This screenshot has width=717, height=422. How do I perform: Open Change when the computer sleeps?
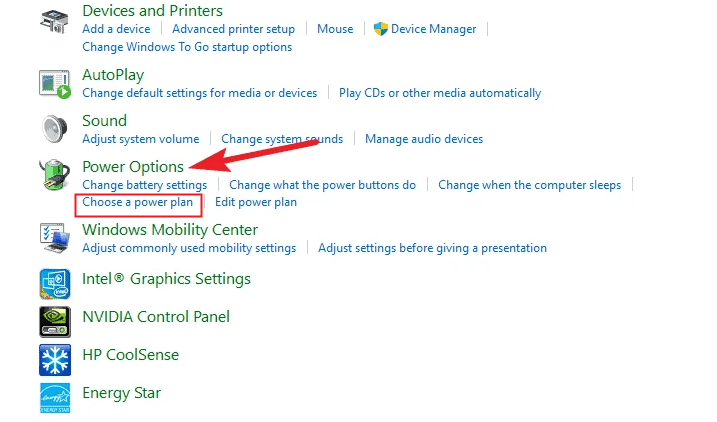click(x=529, y=185)
